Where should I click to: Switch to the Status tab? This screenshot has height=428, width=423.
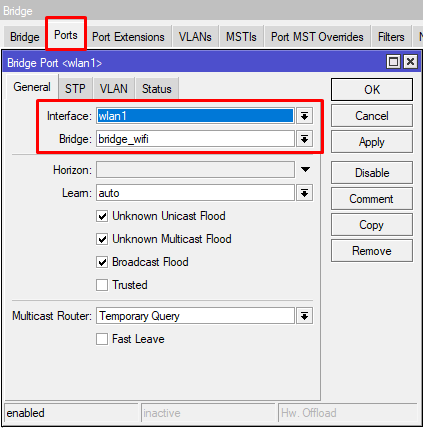157,89
